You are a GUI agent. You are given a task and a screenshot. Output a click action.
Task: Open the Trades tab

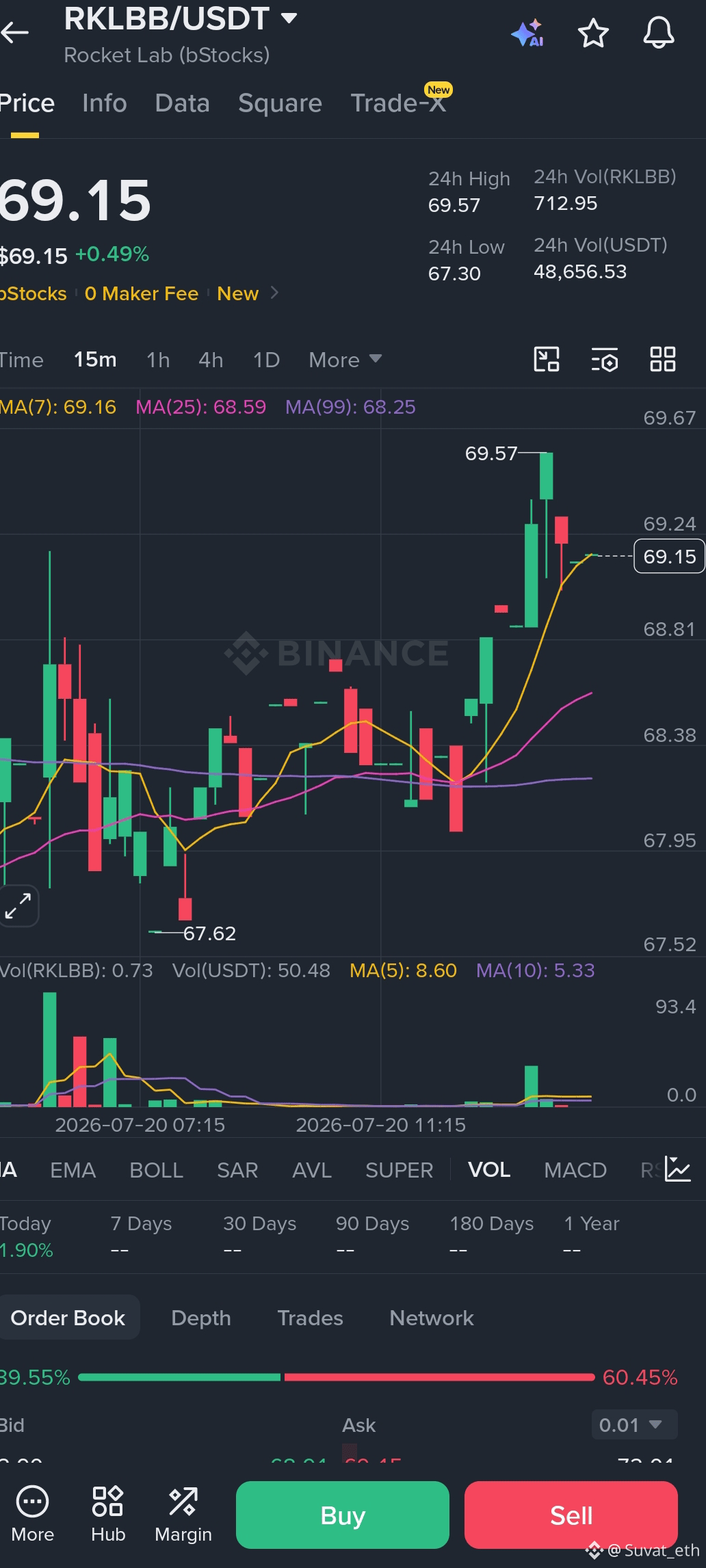pos(310,1318)
